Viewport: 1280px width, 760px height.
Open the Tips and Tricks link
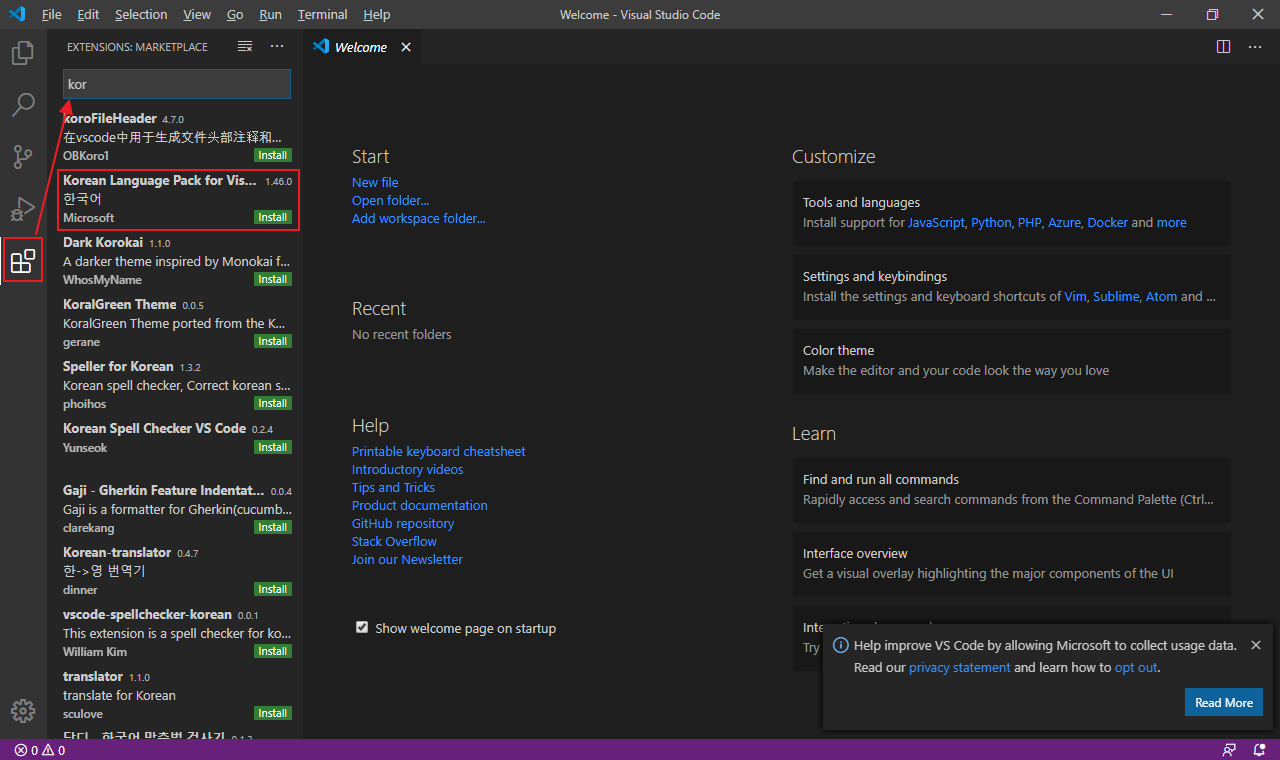pyautogui.click(x=393, y=487)
